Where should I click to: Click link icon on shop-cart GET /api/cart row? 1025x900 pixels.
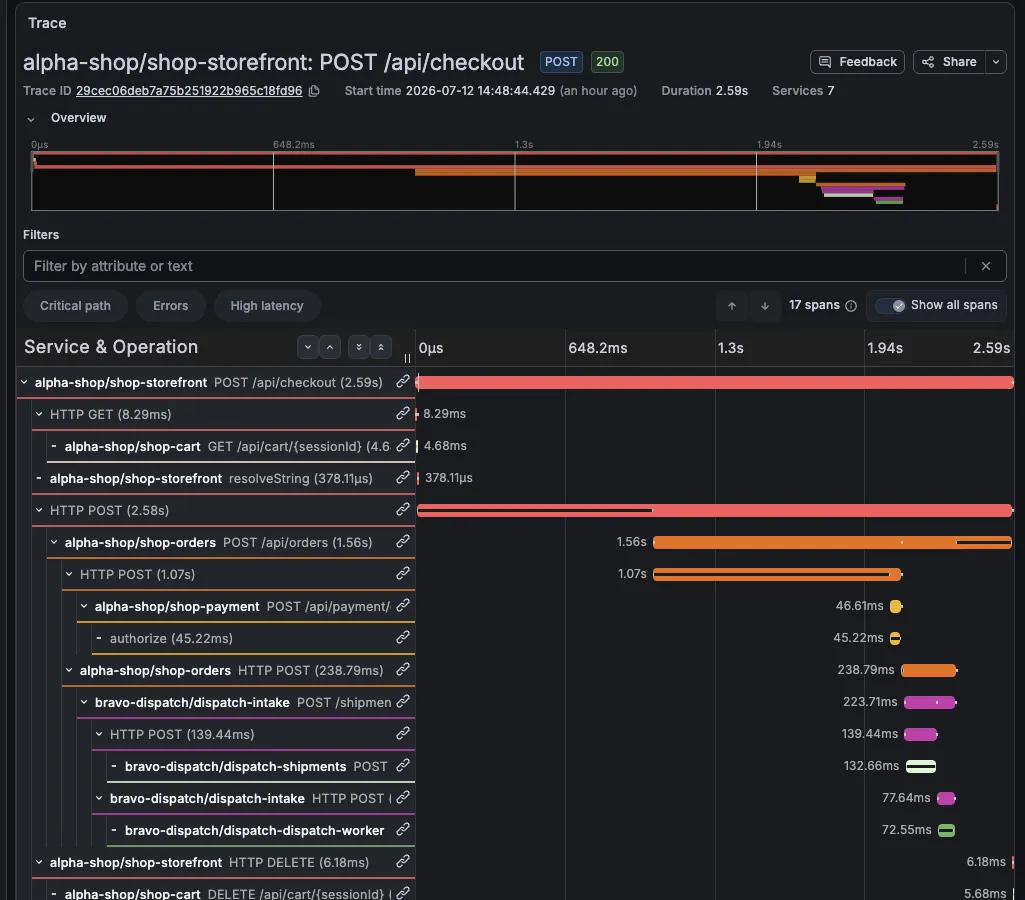403,446
